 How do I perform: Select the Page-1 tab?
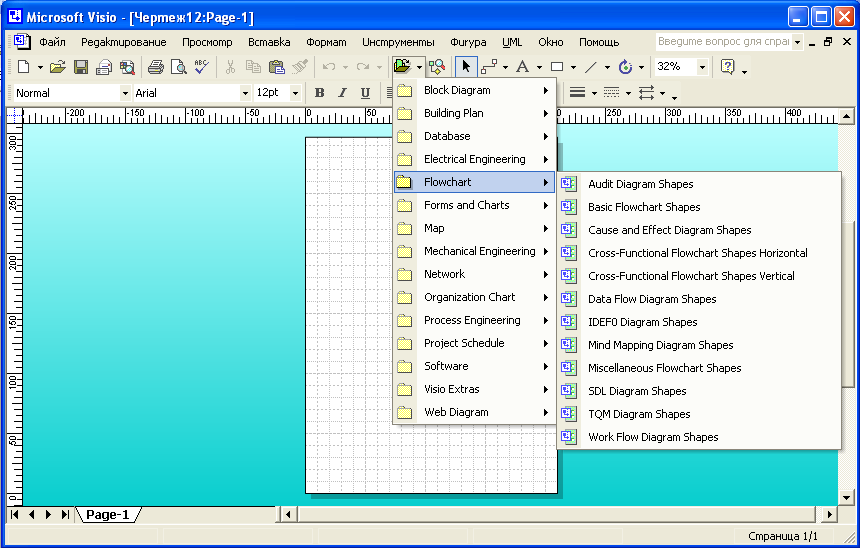coord(108,515)
